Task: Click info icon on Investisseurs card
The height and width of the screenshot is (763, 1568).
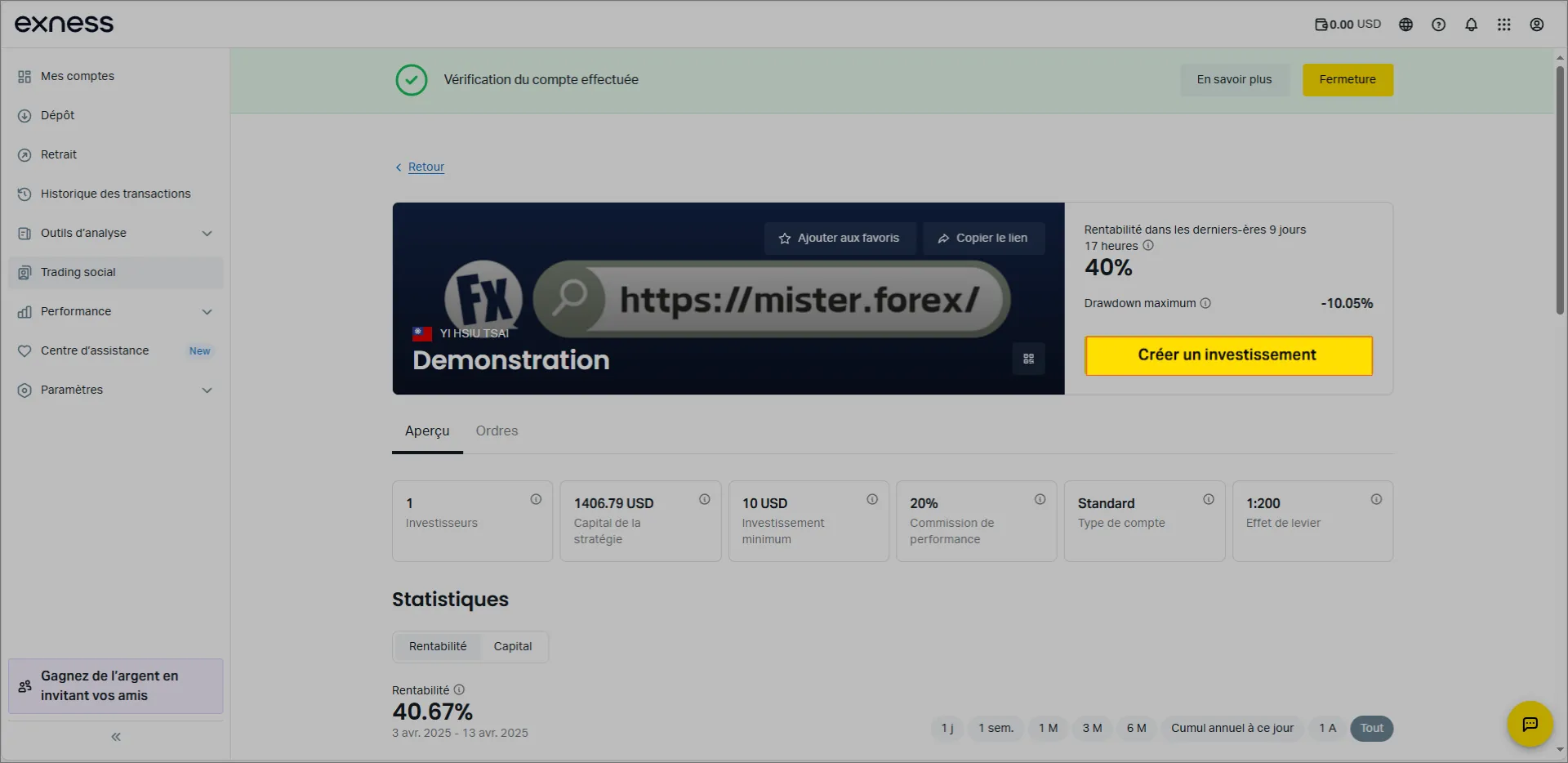Action: pyautogui.click(x=536, y=499)
